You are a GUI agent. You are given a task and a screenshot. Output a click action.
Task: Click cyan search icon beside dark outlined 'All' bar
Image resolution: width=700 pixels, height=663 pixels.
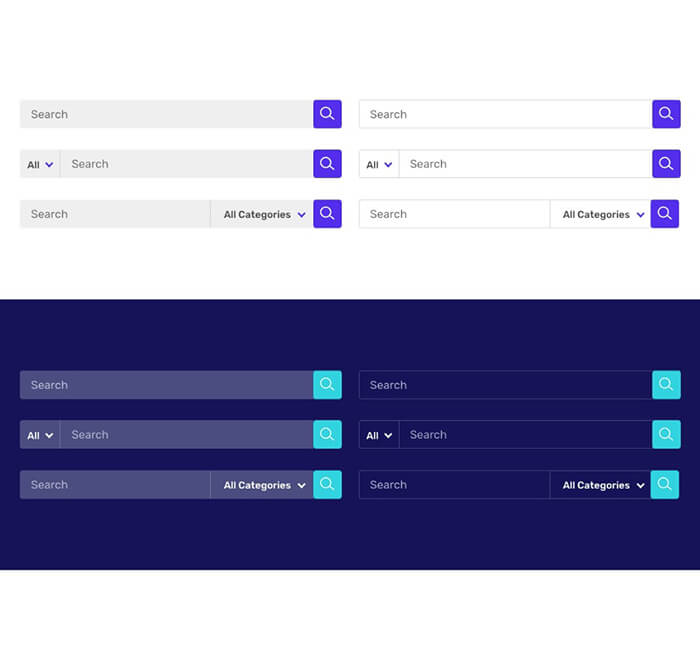(x=666, y=435)
